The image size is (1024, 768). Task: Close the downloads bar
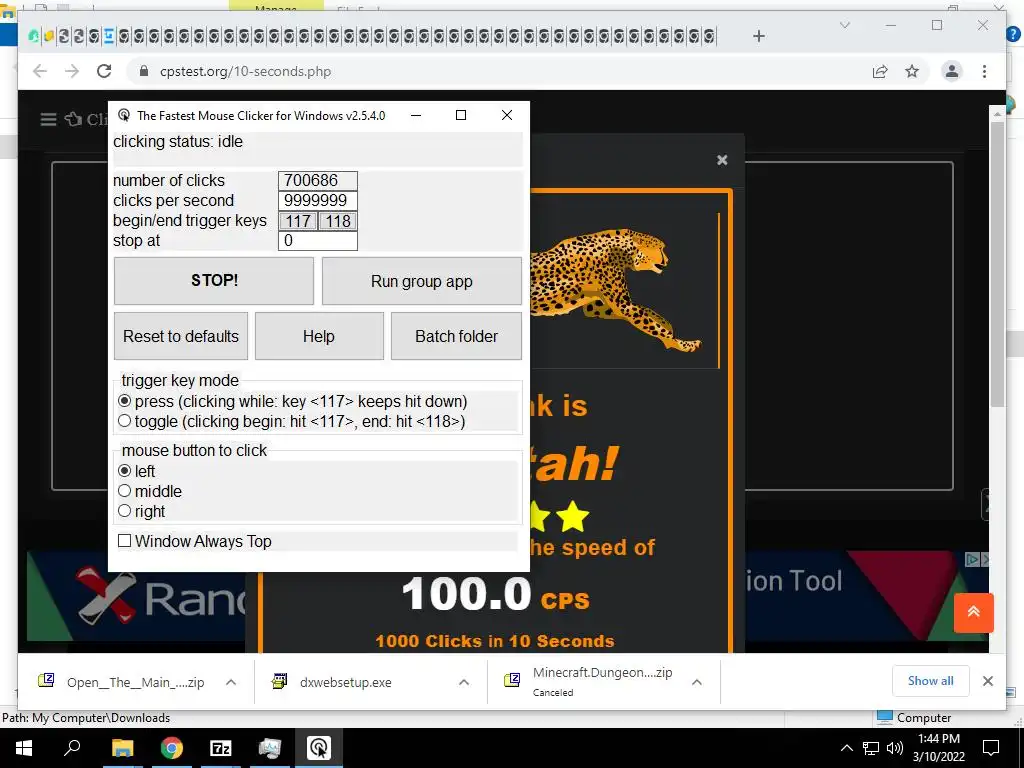(x=987, y=681)
